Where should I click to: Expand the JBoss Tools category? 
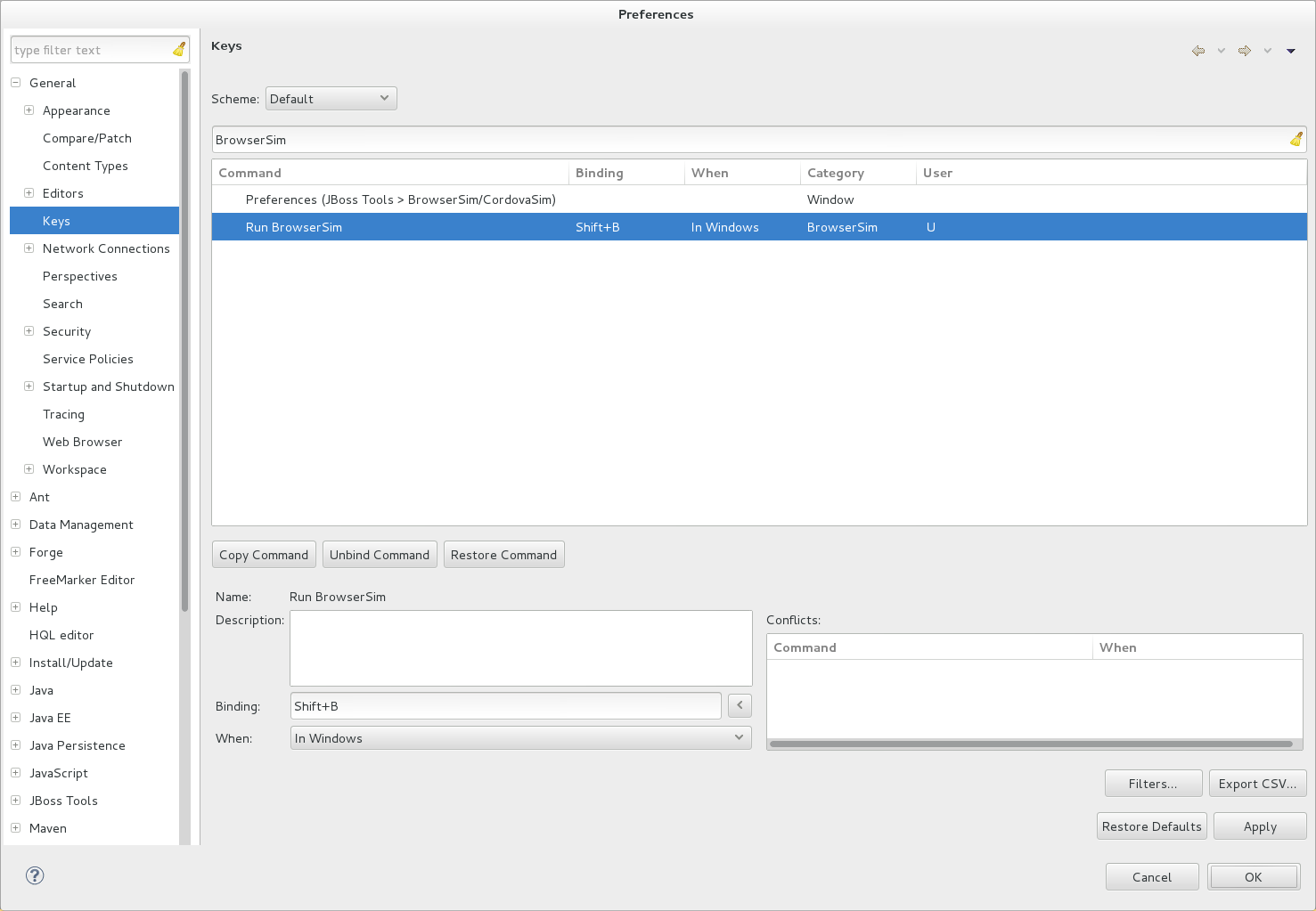[x=14, y=801]
